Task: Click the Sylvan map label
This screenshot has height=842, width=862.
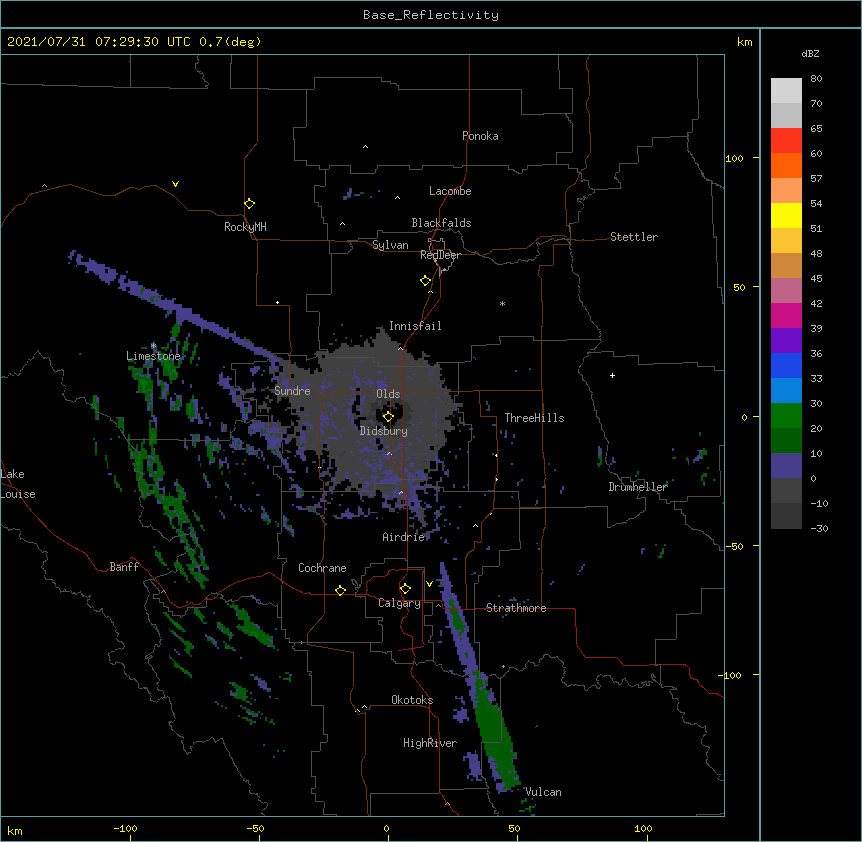Action: point(390,245)
